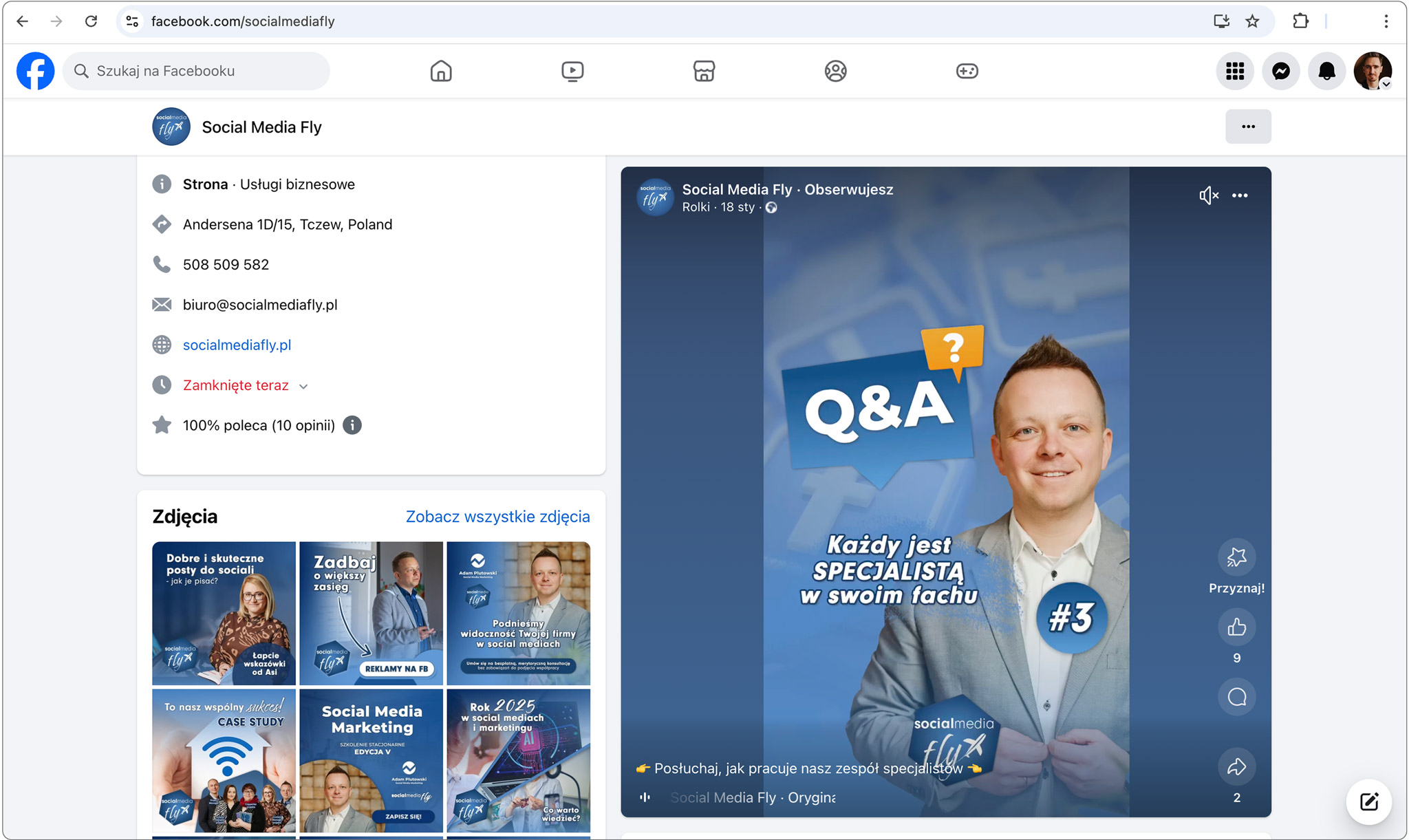Click the Przyznaj star award icon
This screenshot has width=1409, height=840.
[1236, 557]
